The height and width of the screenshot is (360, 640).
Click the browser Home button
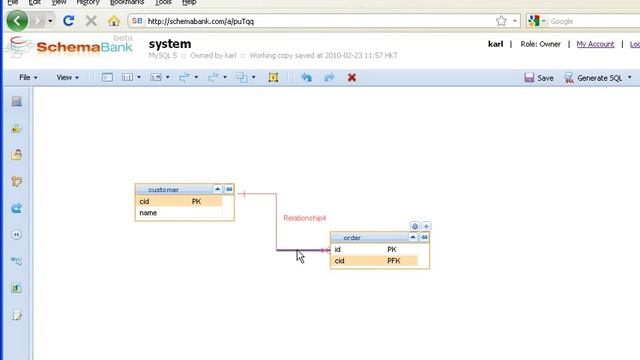click(114, 21)
